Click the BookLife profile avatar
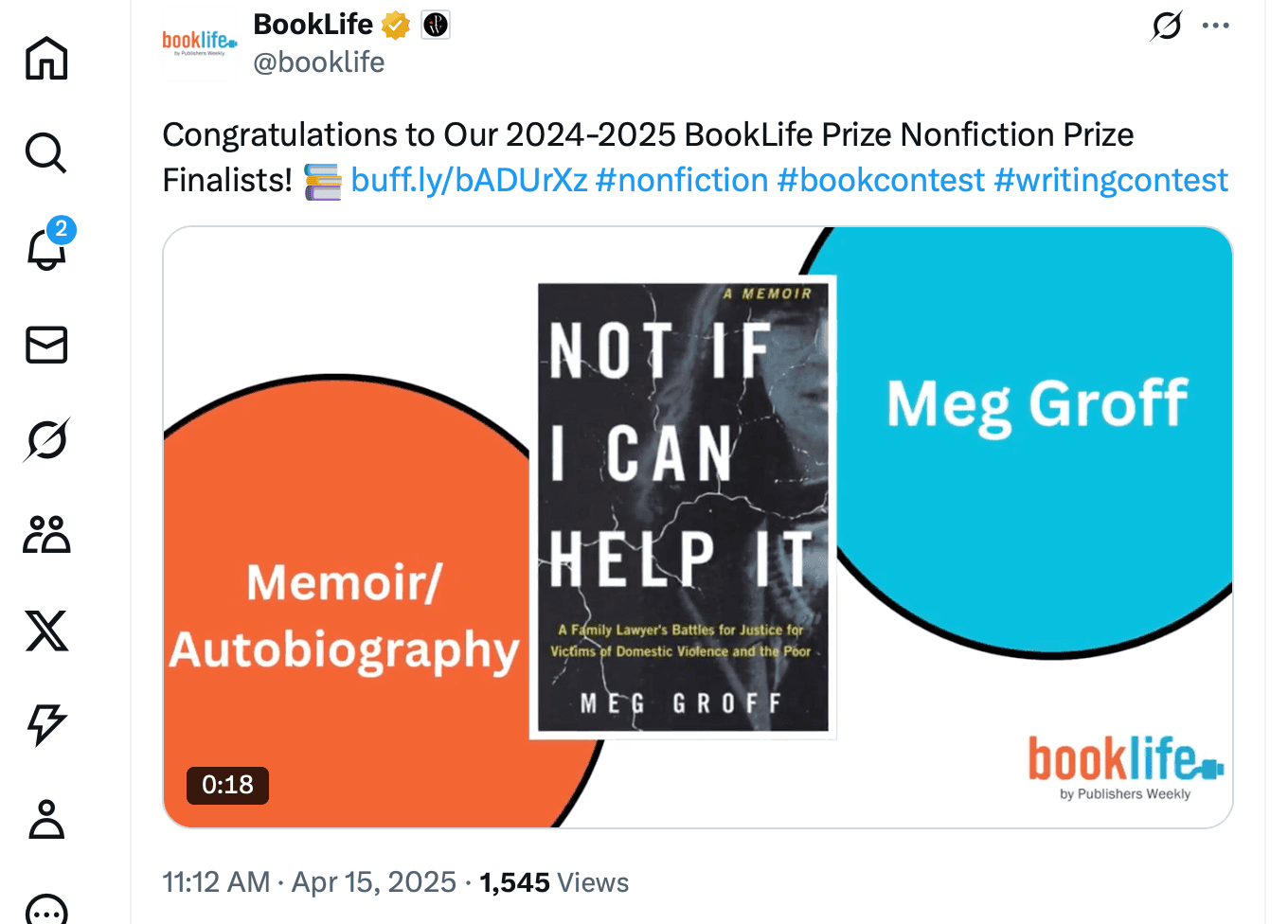The image size is (1288, 924). pyautogui.click(x=199, y=44)
